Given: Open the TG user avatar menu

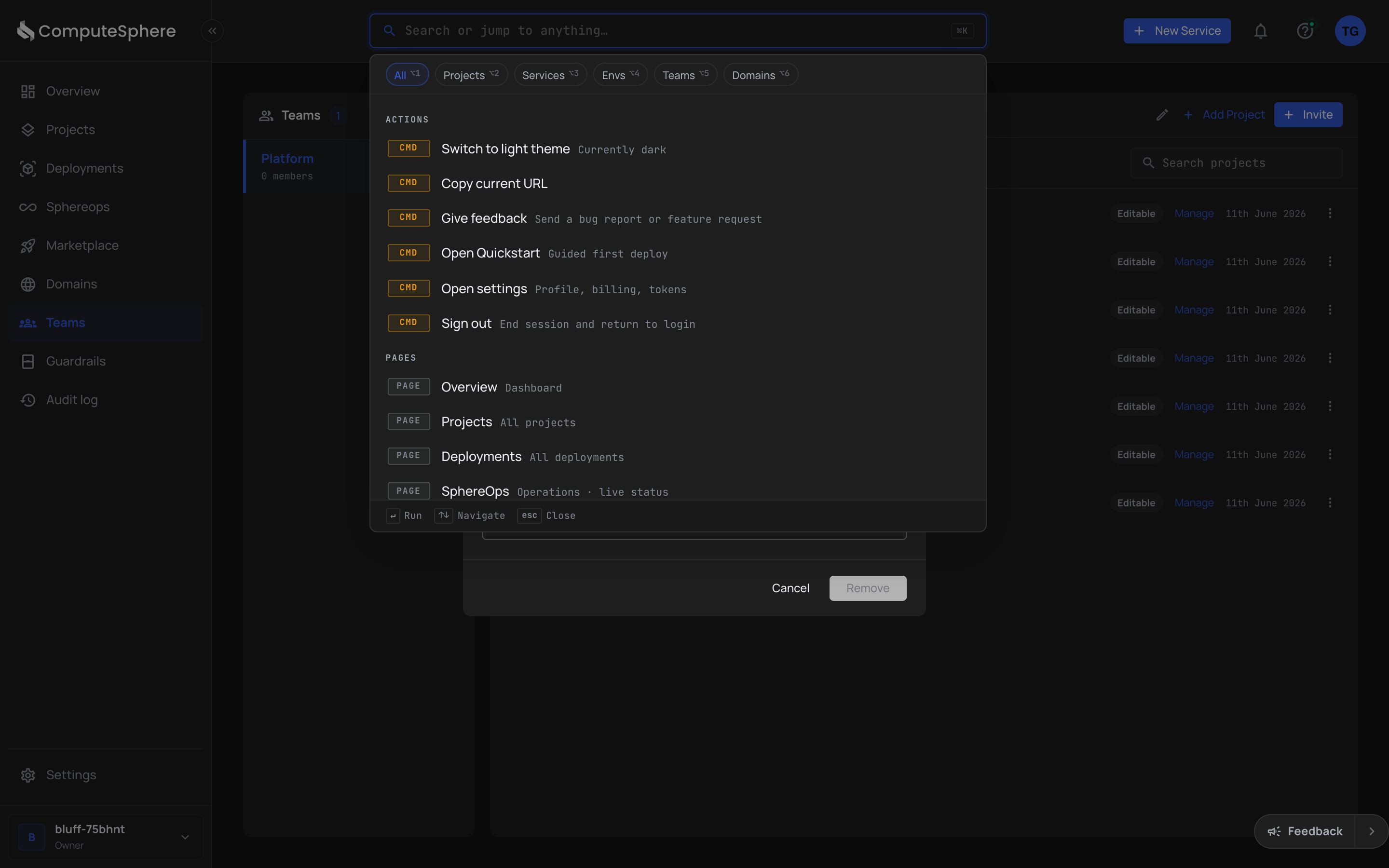Looking at the screenshot, I should [x=1350, y=31].
